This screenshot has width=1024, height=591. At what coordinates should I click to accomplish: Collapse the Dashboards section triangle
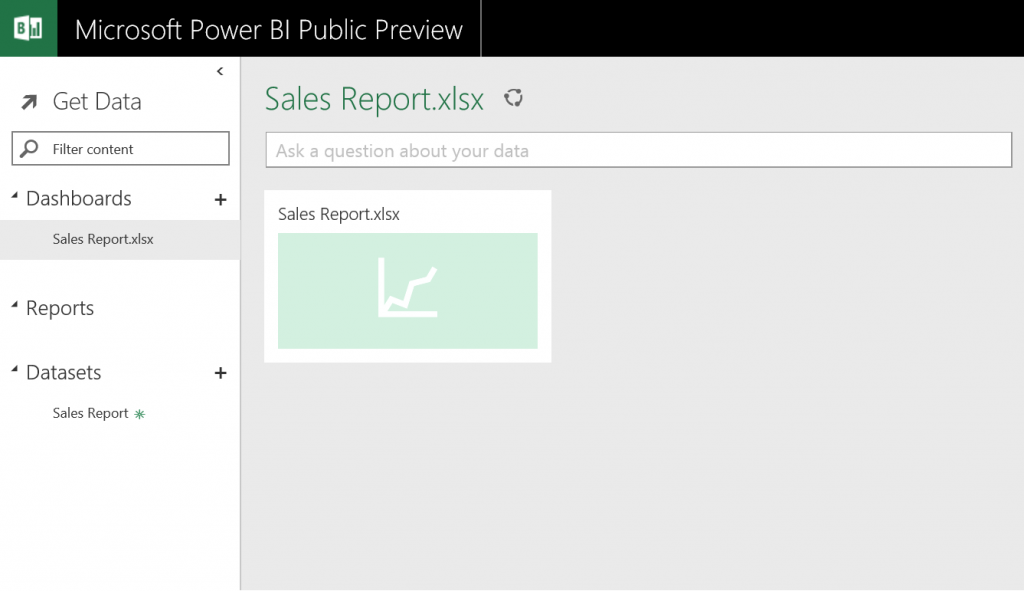coord(15,196)
